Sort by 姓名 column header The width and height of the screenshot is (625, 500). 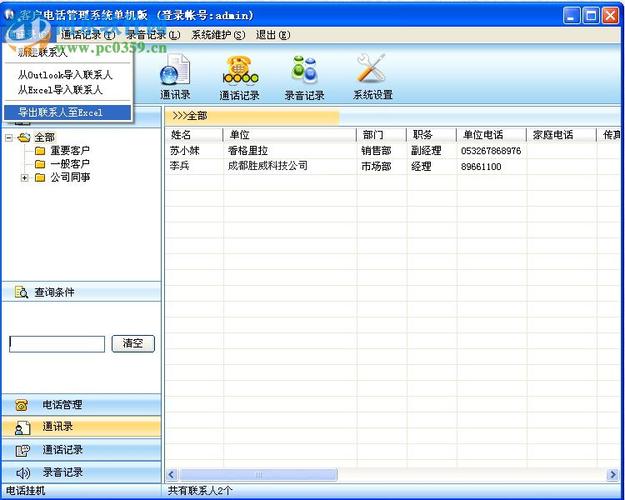(x=195, y=135)
